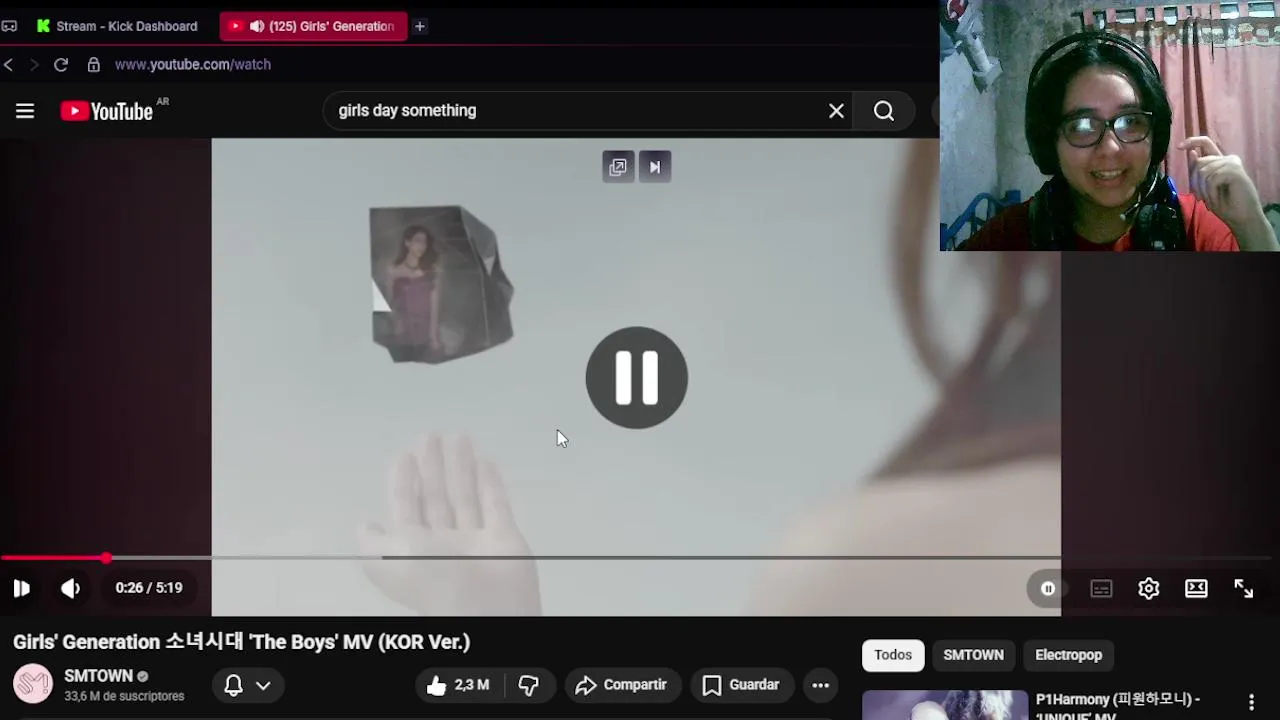Screen dimensions: 1280x720
Task: Like the video (2,3 M)
Action: tap(459, 685)
